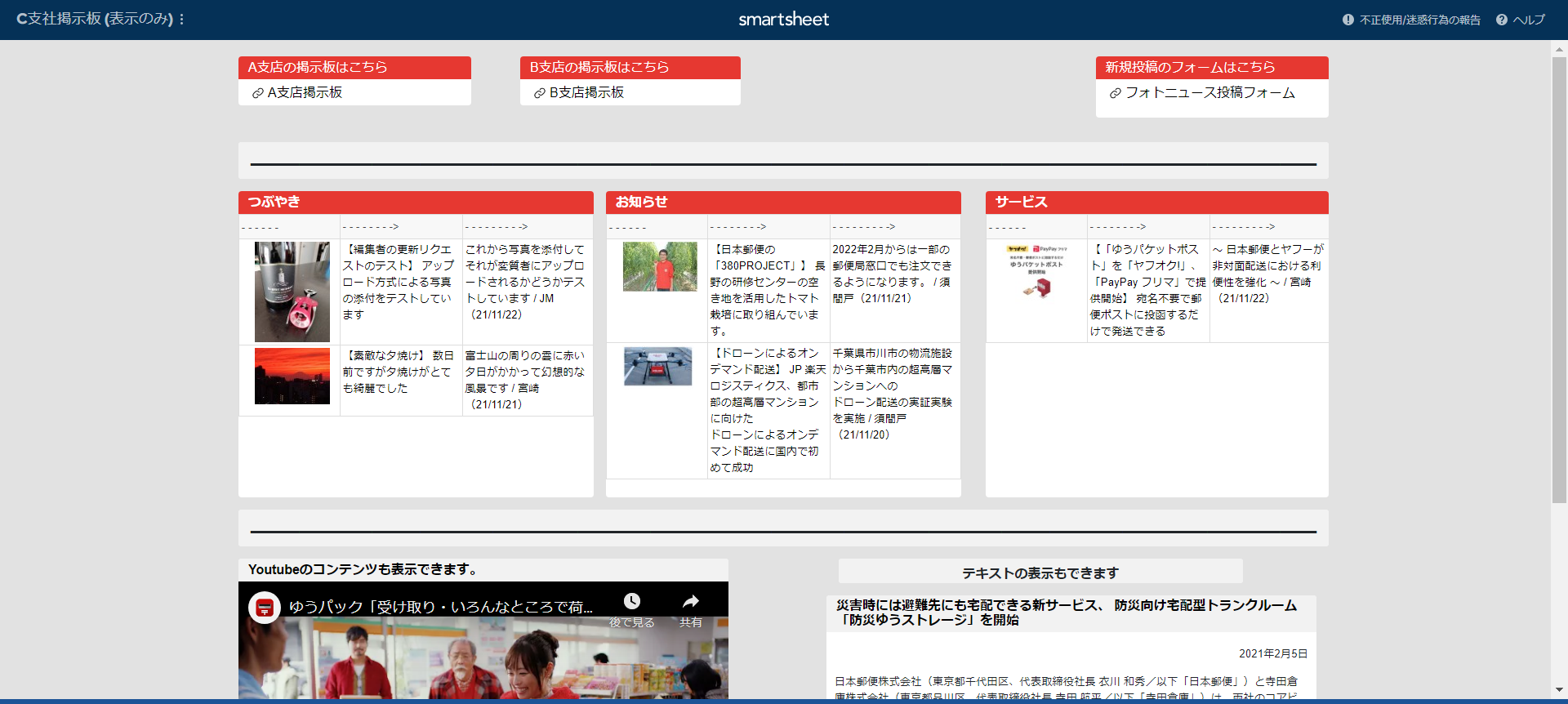Click the 後で見る watch later clock icon
The width and height of the screenshot is (1568, 704).
pyautogui.click(x=632, y=602)
